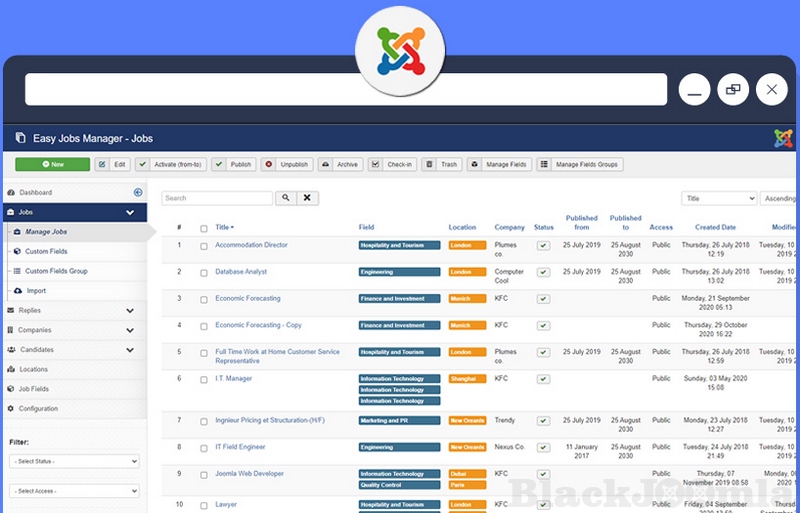Click into the Search input field

coord(217,199)
